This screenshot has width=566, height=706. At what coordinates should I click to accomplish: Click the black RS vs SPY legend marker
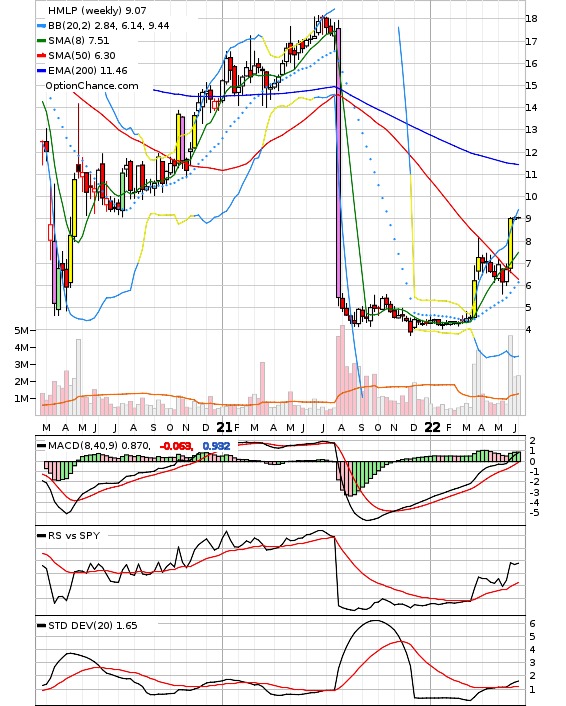click(x=41, y=536)
